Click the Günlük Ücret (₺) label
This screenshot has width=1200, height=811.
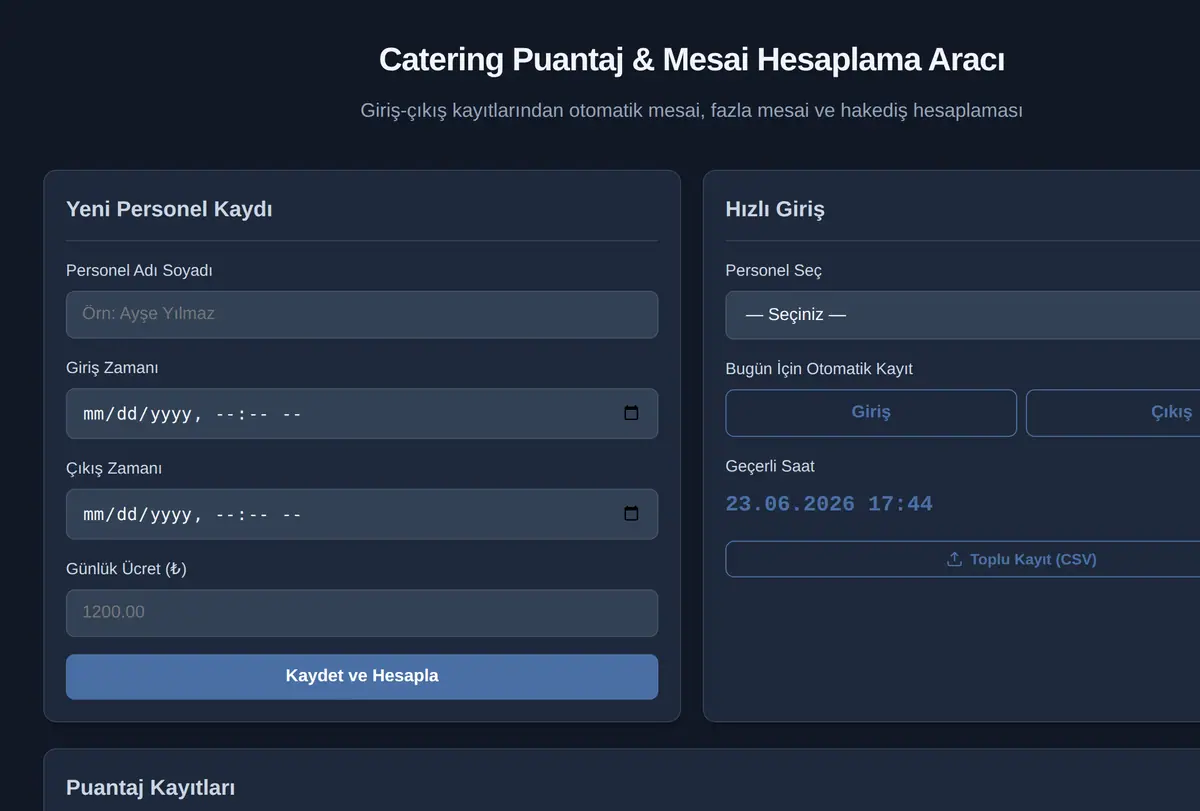point(126,569)
